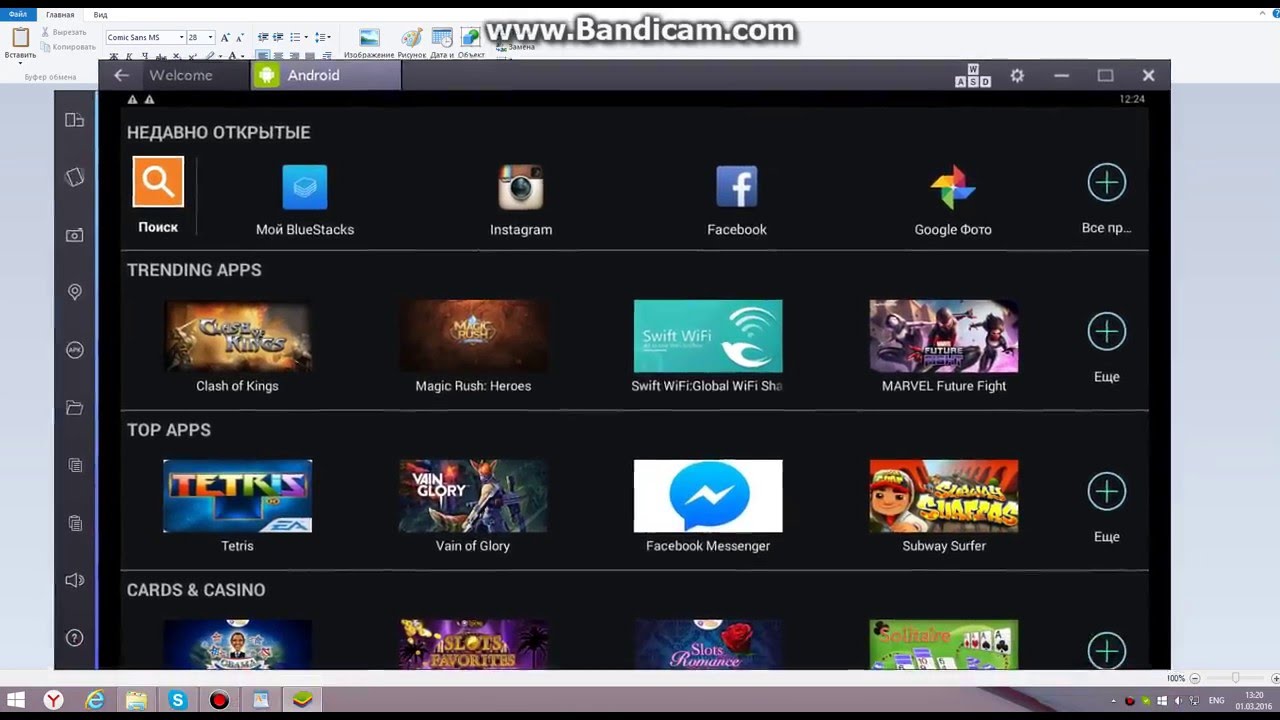
Task: Launch Мой BlueStacks app
Action: (x=305, y=187)
